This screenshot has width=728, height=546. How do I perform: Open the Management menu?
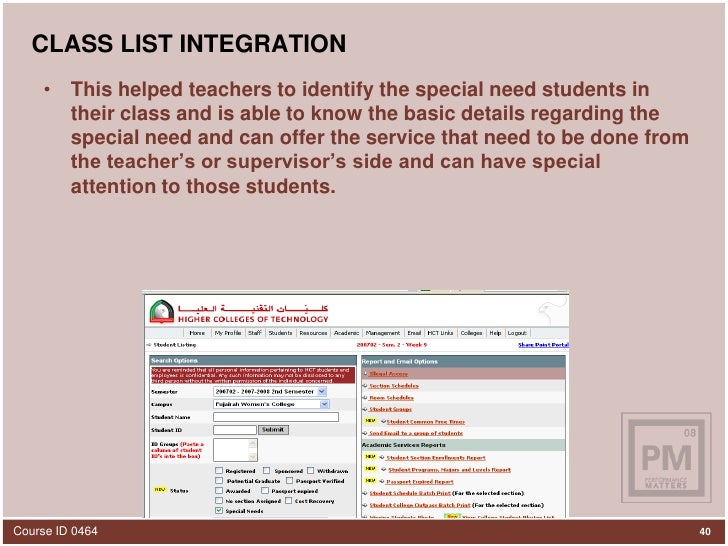point(383,333)
